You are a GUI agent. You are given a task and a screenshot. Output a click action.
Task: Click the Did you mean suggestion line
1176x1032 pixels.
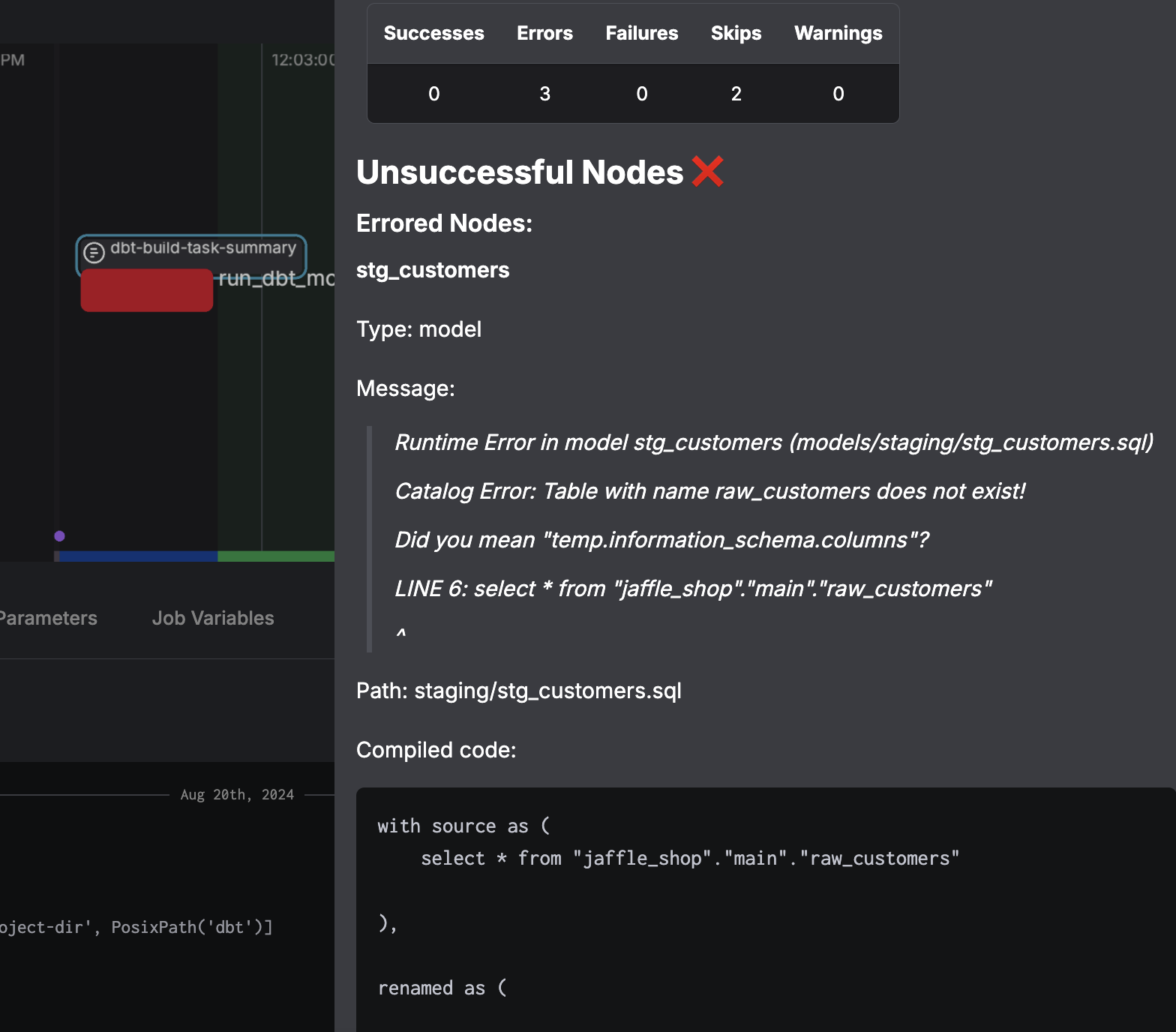coord(661,540)
